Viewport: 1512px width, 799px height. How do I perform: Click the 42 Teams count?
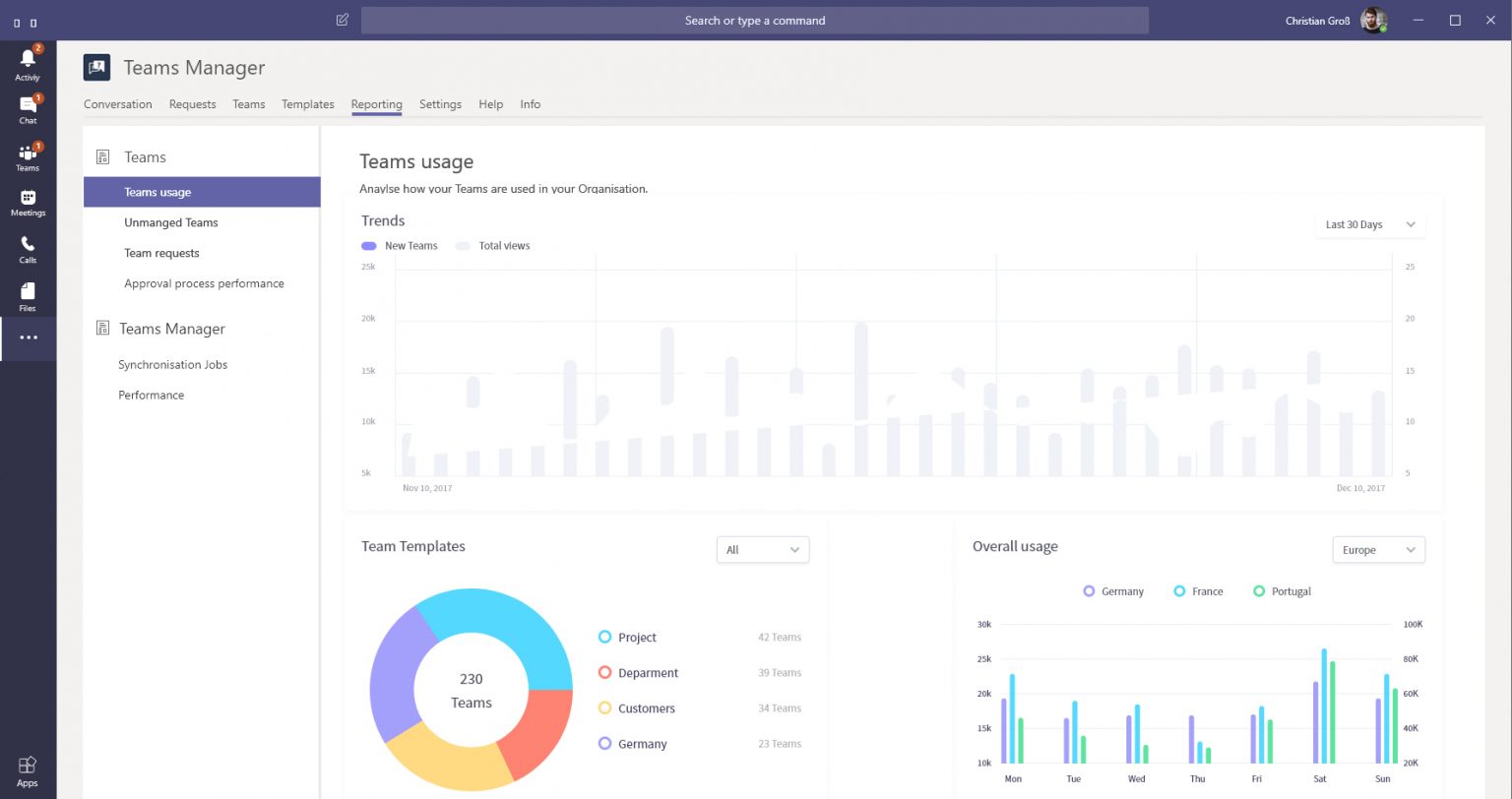coord(780,638)
